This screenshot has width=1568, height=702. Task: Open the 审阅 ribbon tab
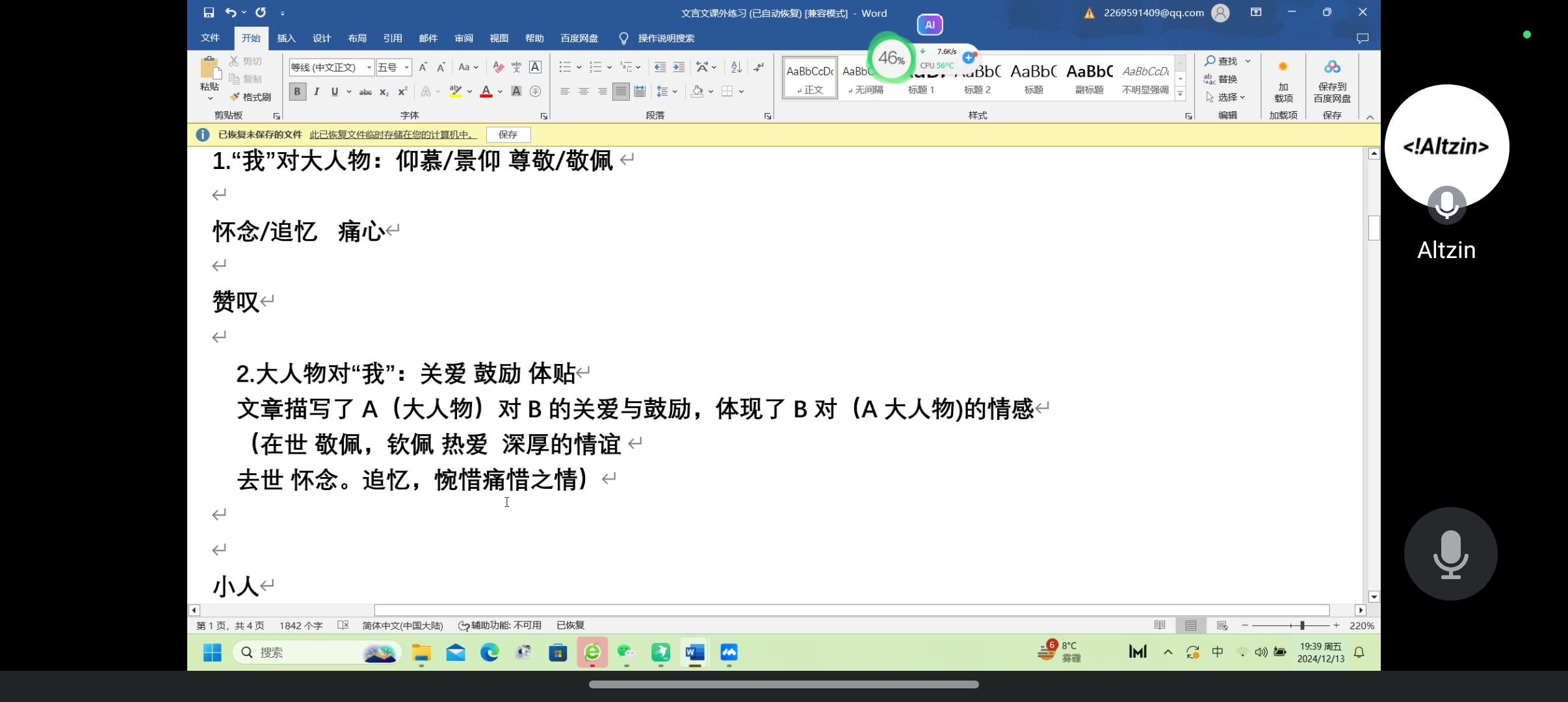[464, 38]
